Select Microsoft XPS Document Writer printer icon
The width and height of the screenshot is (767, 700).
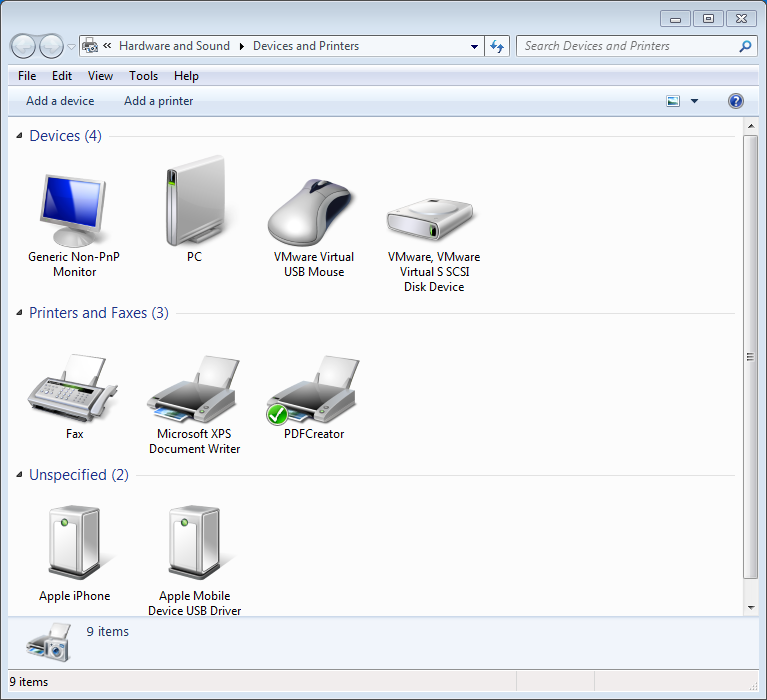pyautogui.click(x=194, y=388)
